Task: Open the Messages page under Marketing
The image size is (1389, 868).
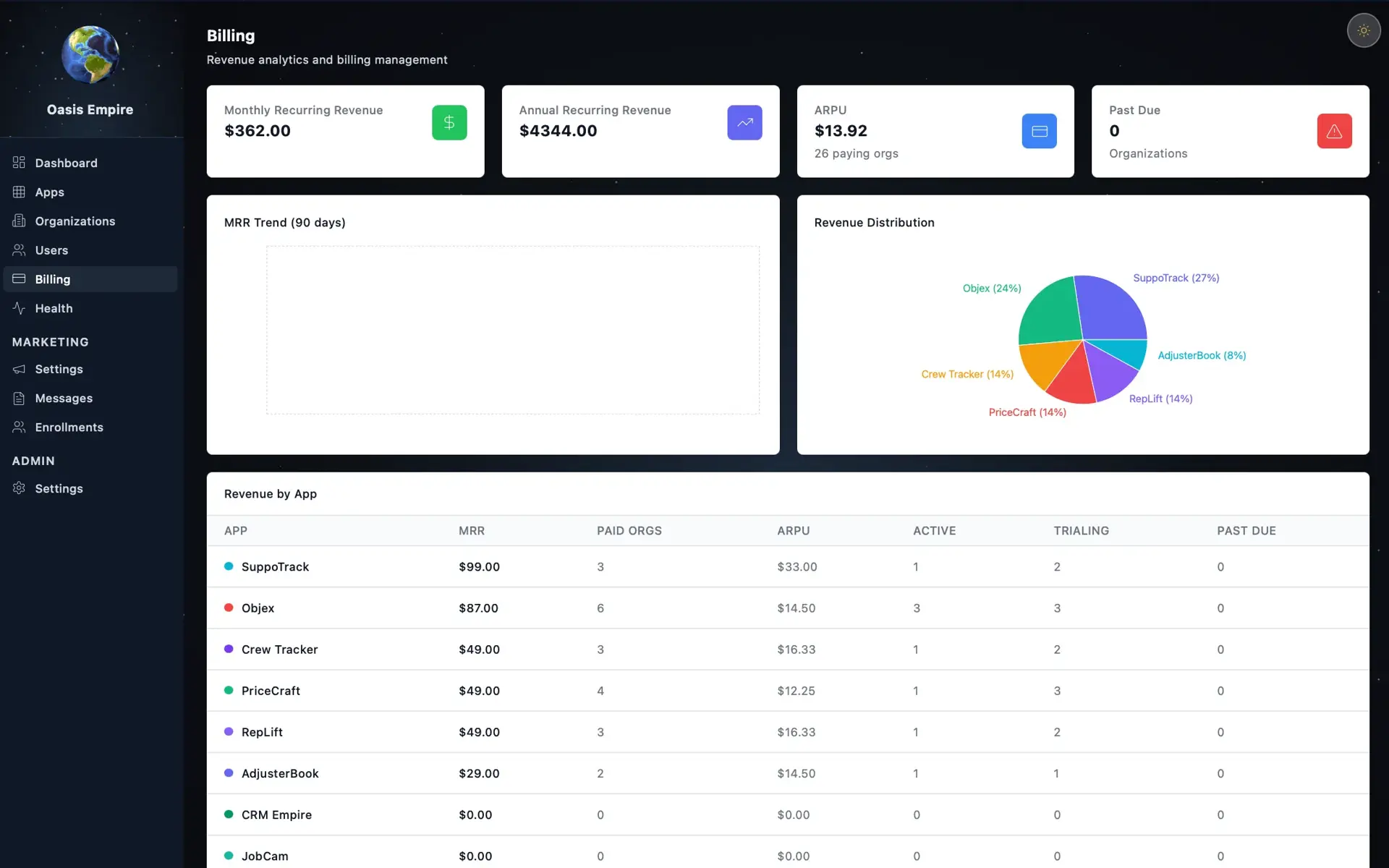Action: 90,398
